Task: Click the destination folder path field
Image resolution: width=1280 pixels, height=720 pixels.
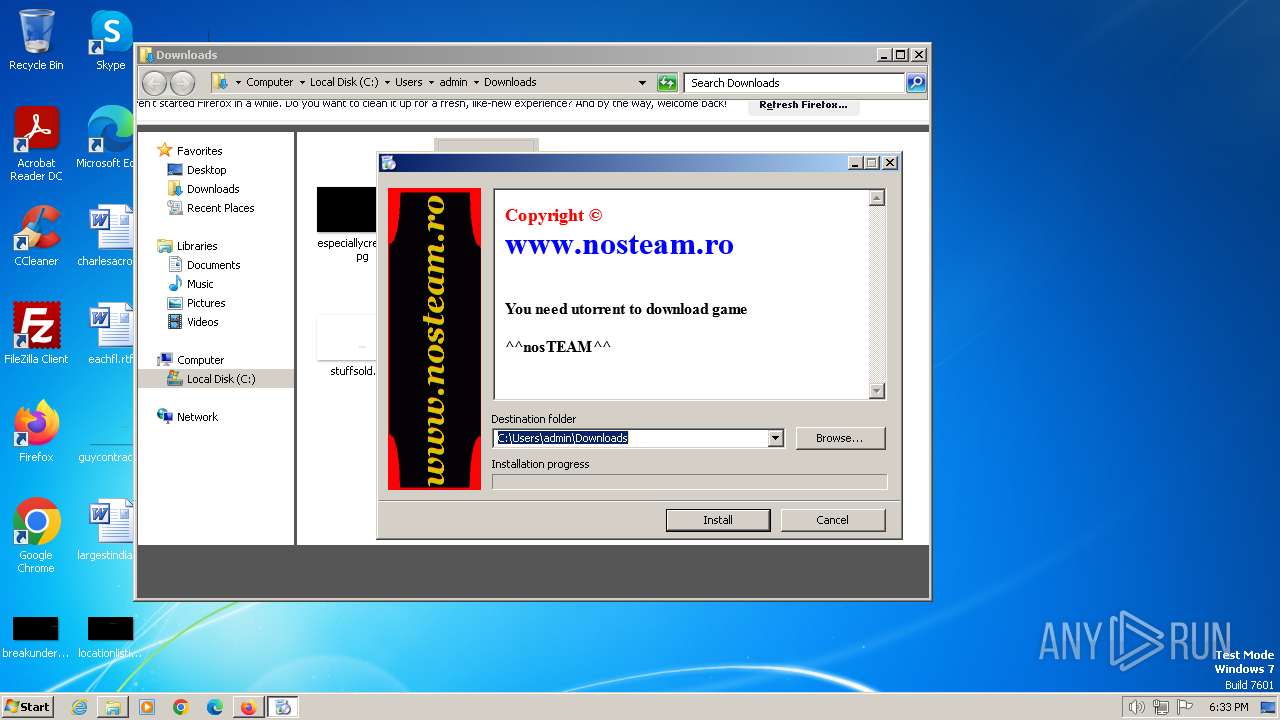Action: pyautogui.click(x=630, y=438)
